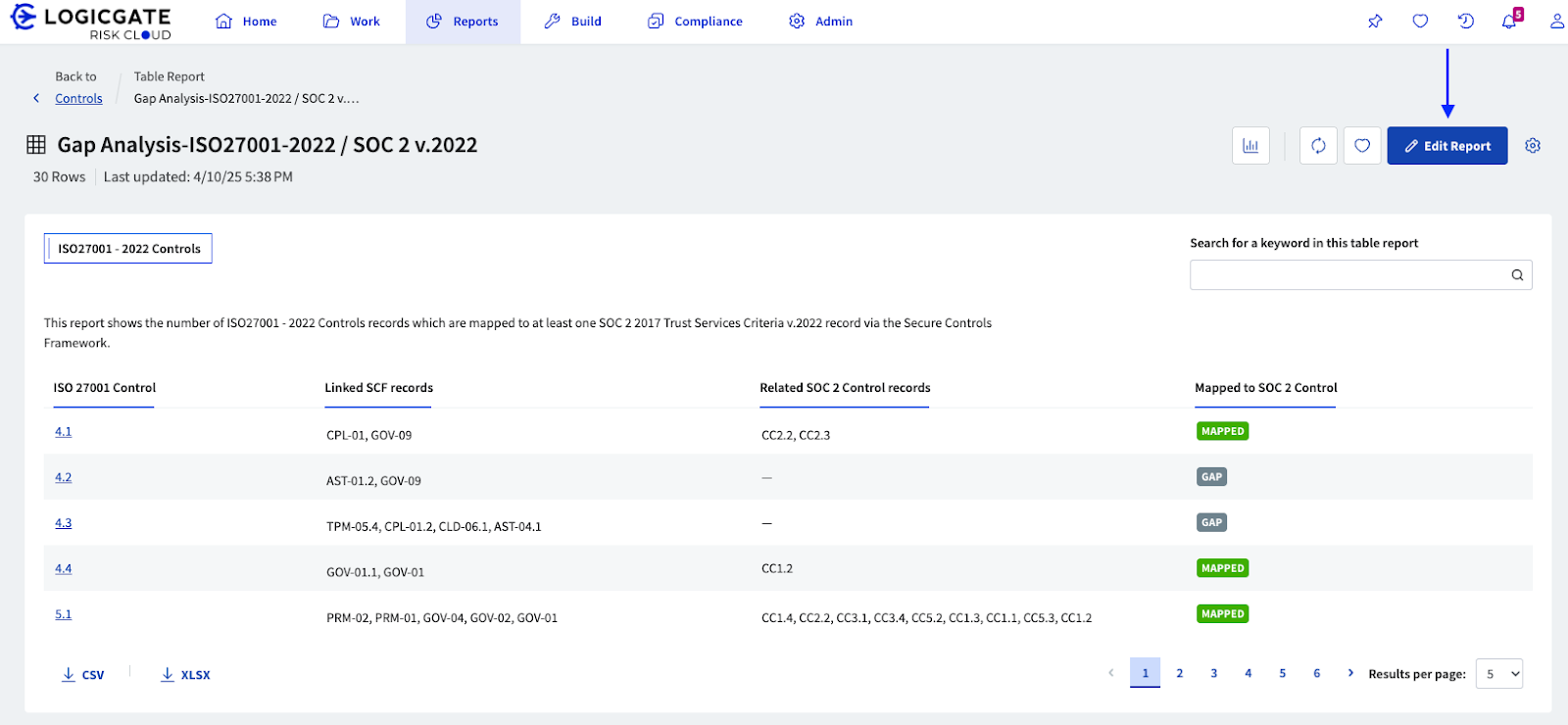Open the Compliance menu
This screenshot has height=725, width=1568.
click(695, 22)
